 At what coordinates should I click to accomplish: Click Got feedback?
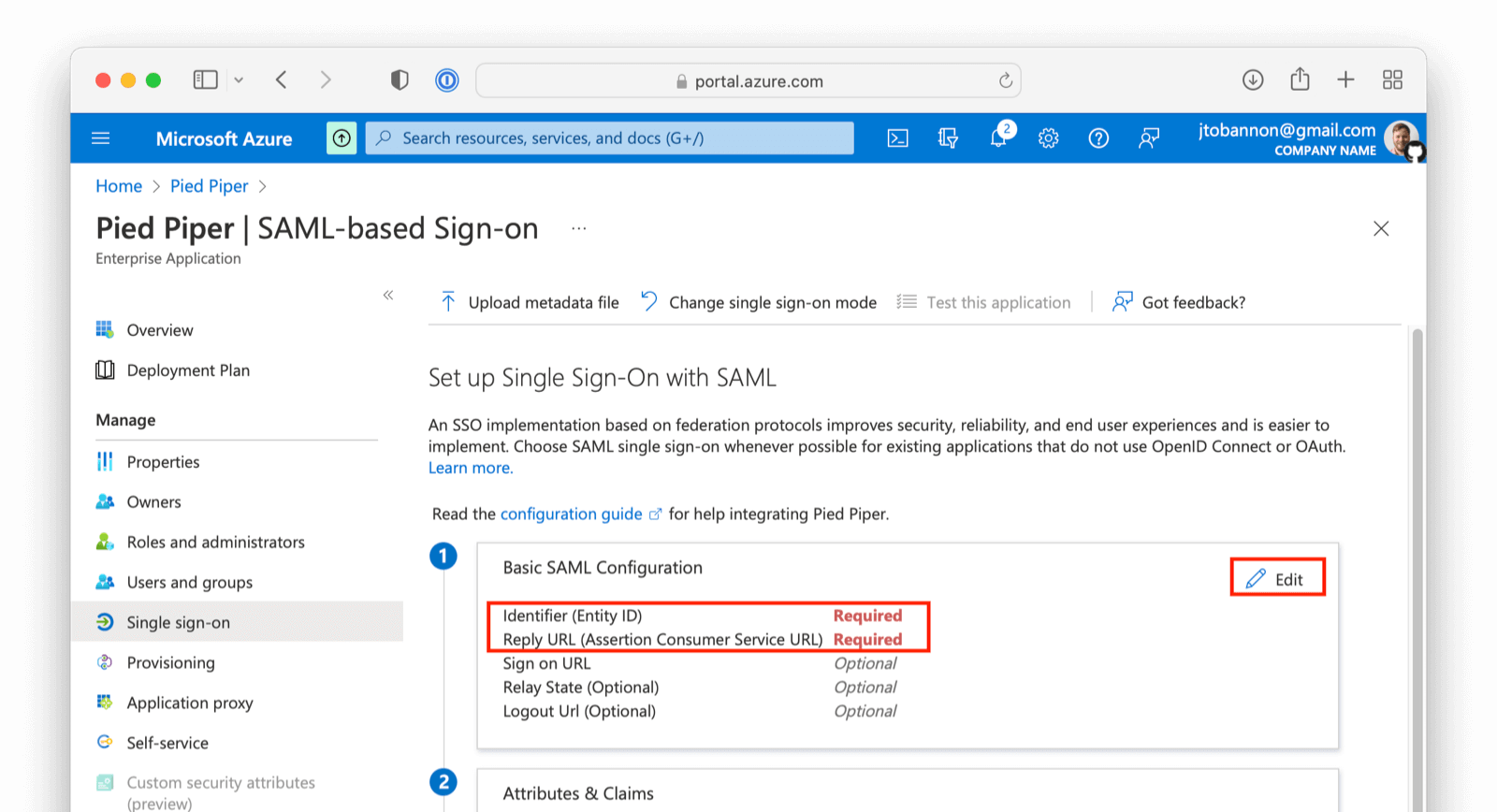(1179, 302)
